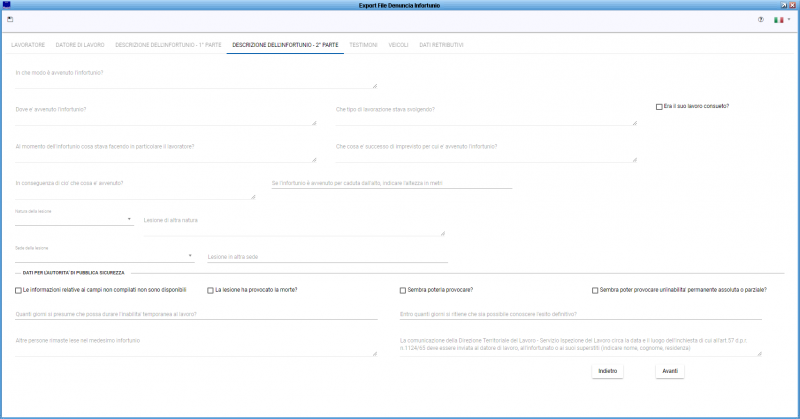Switch to the Datore di Lavoro tab
This screenshot has width=800, height=419.
(80, 45)
